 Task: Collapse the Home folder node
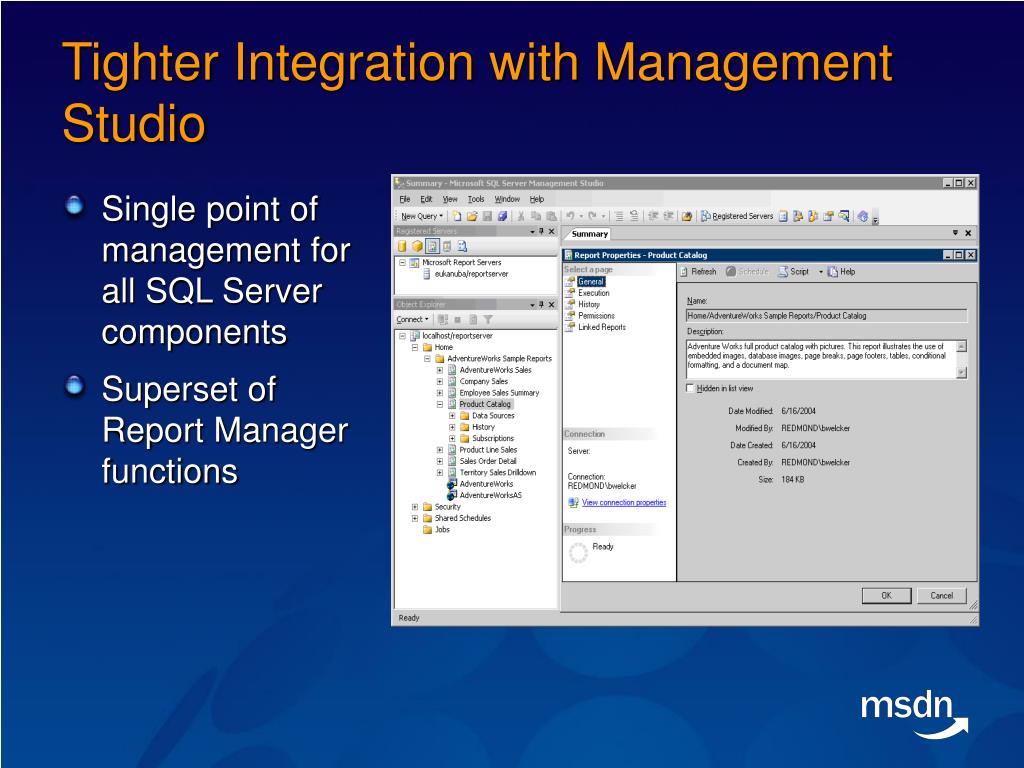(415, 347)
